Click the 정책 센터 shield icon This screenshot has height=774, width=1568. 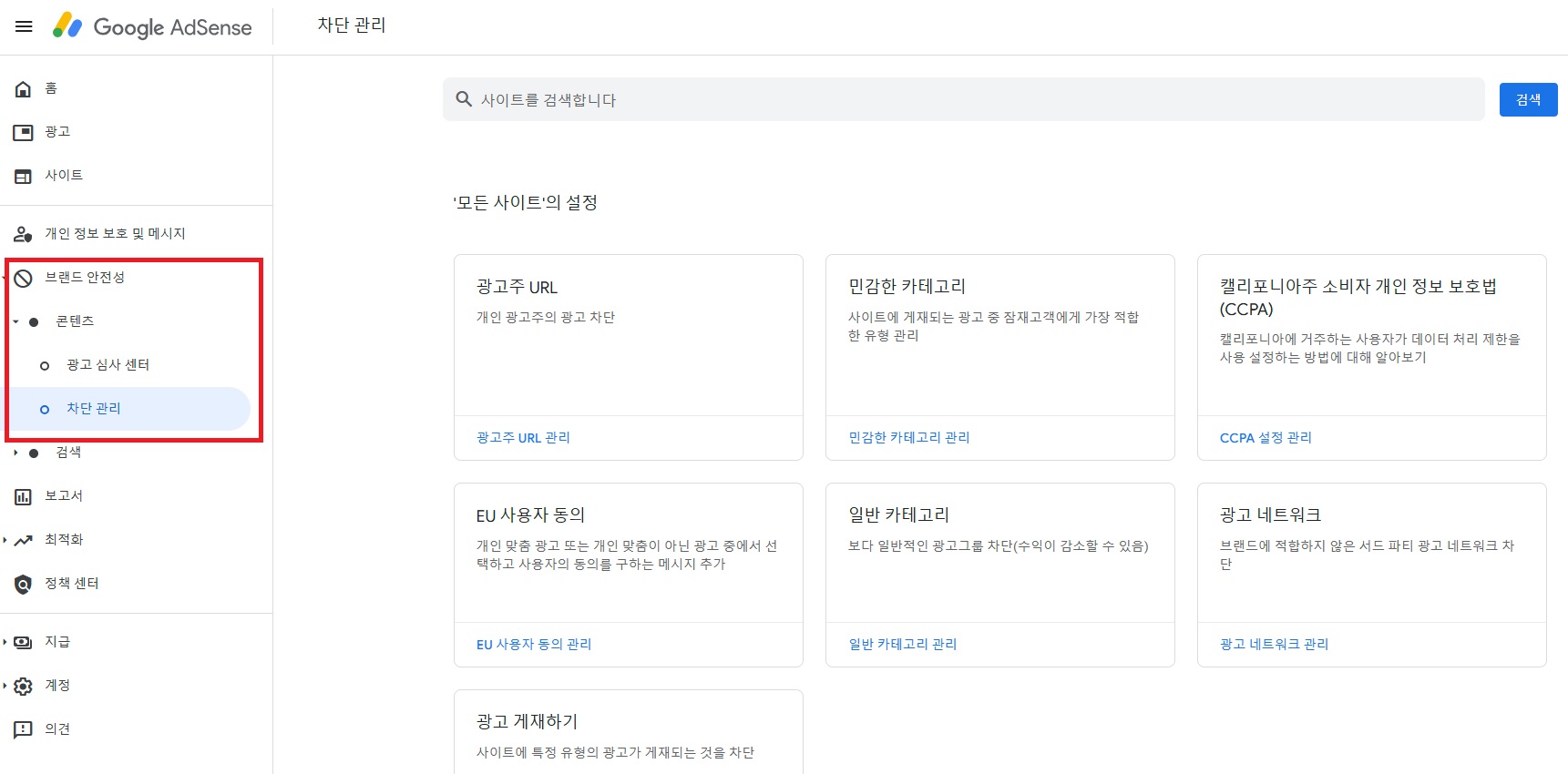tap(23, 585)
